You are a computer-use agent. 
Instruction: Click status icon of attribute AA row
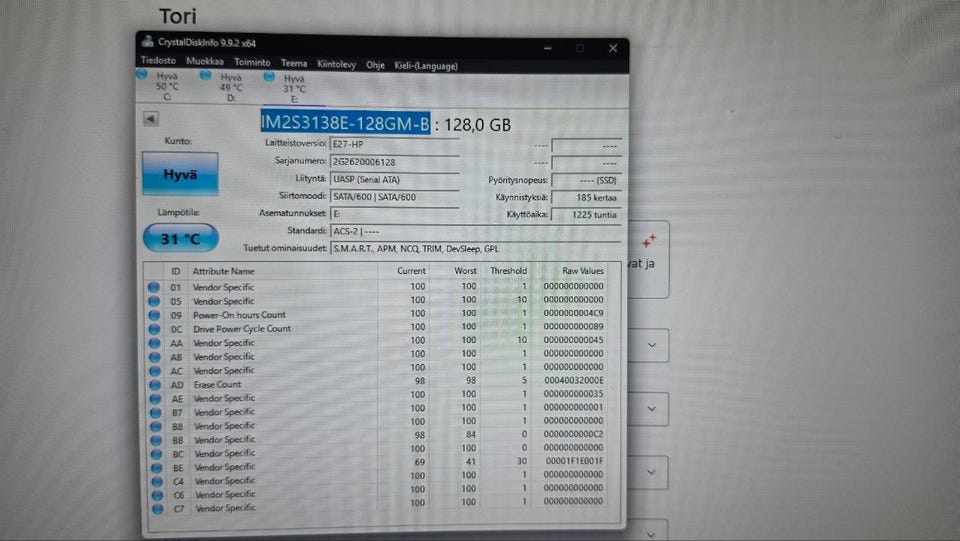coord(154,343)
